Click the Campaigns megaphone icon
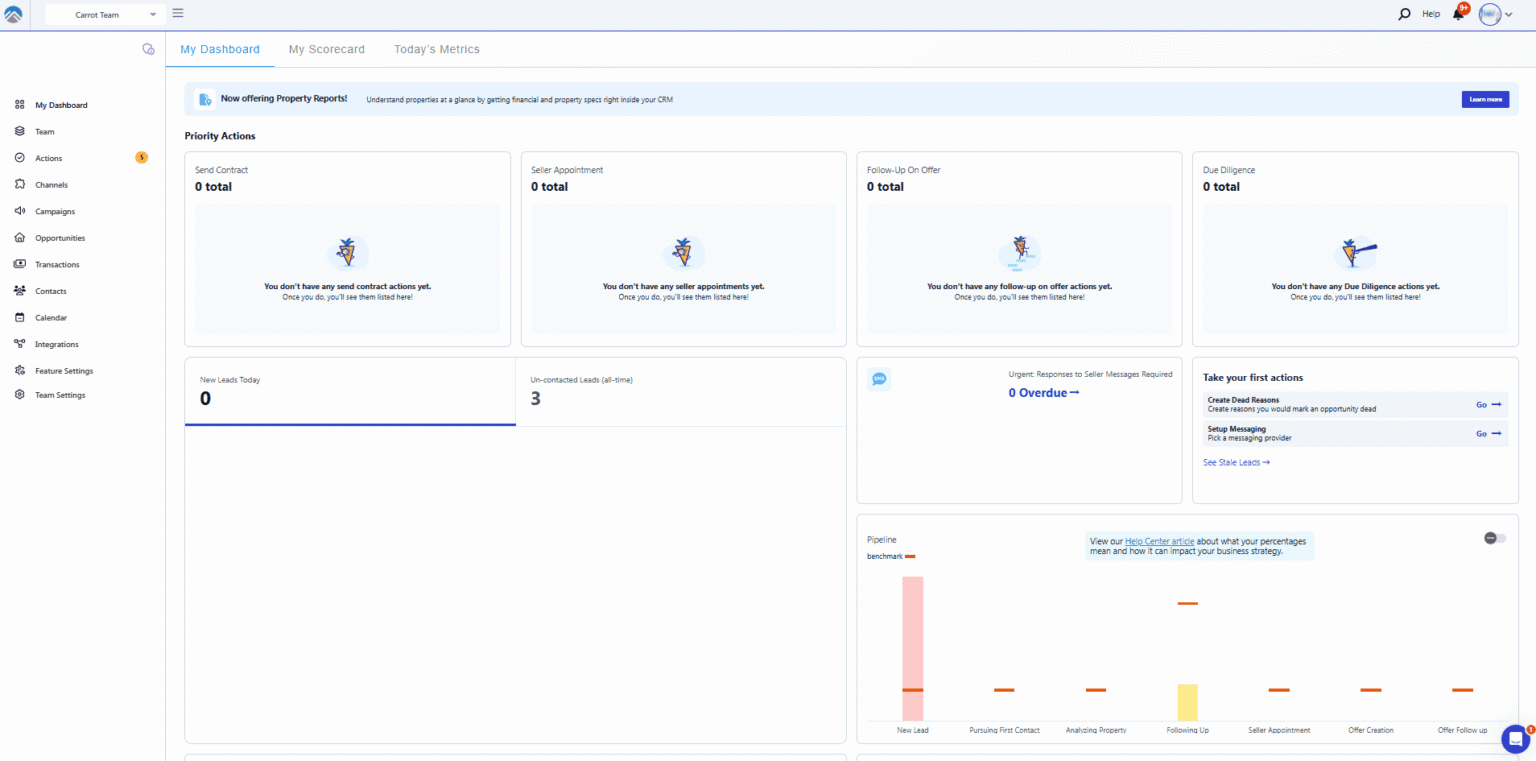Image resolution: width=1536 pixels, height=761 pixels. (x=20, y=211)
